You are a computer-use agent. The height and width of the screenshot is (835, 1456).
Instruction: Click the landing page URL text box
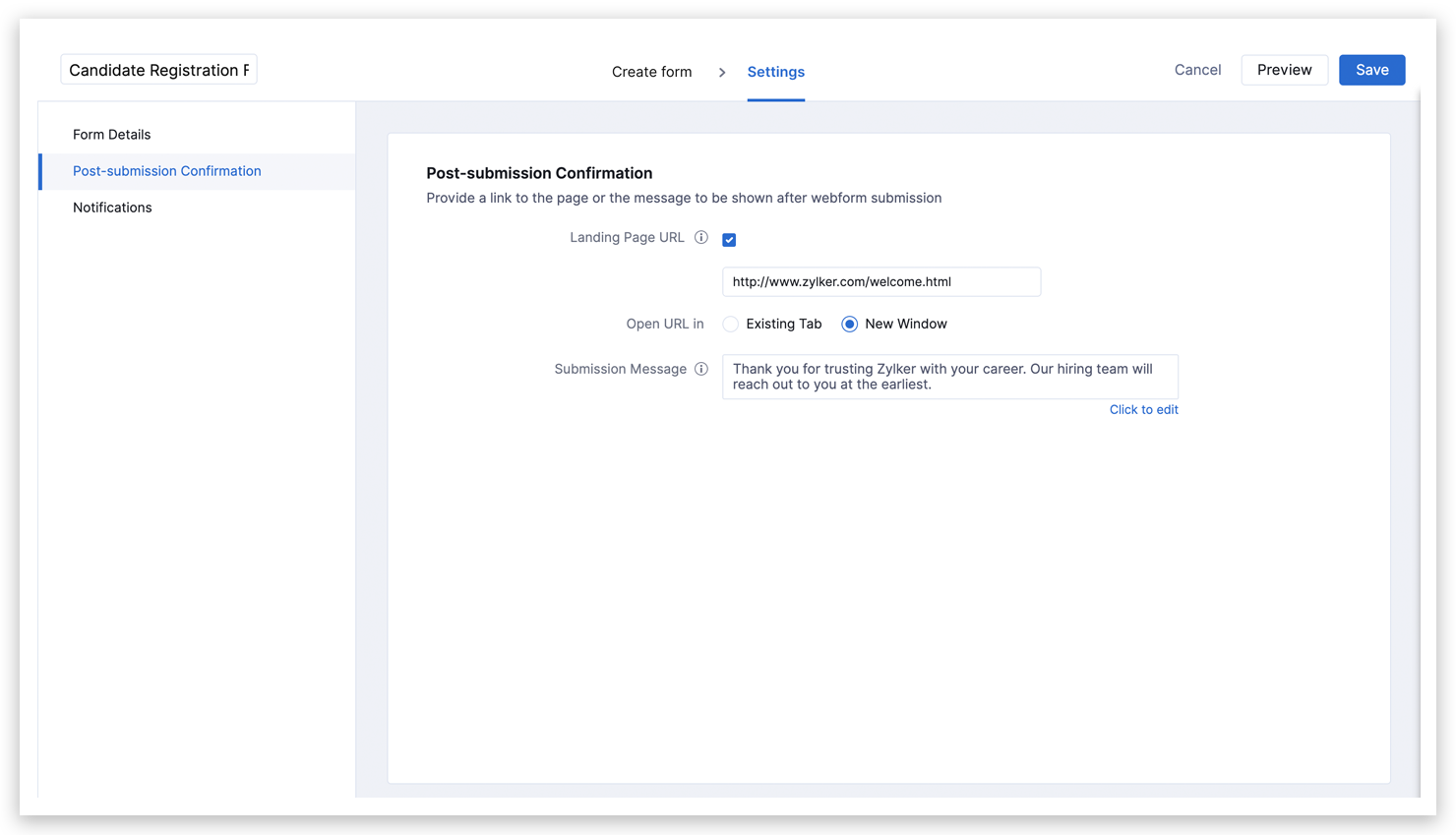coord(880,282)
